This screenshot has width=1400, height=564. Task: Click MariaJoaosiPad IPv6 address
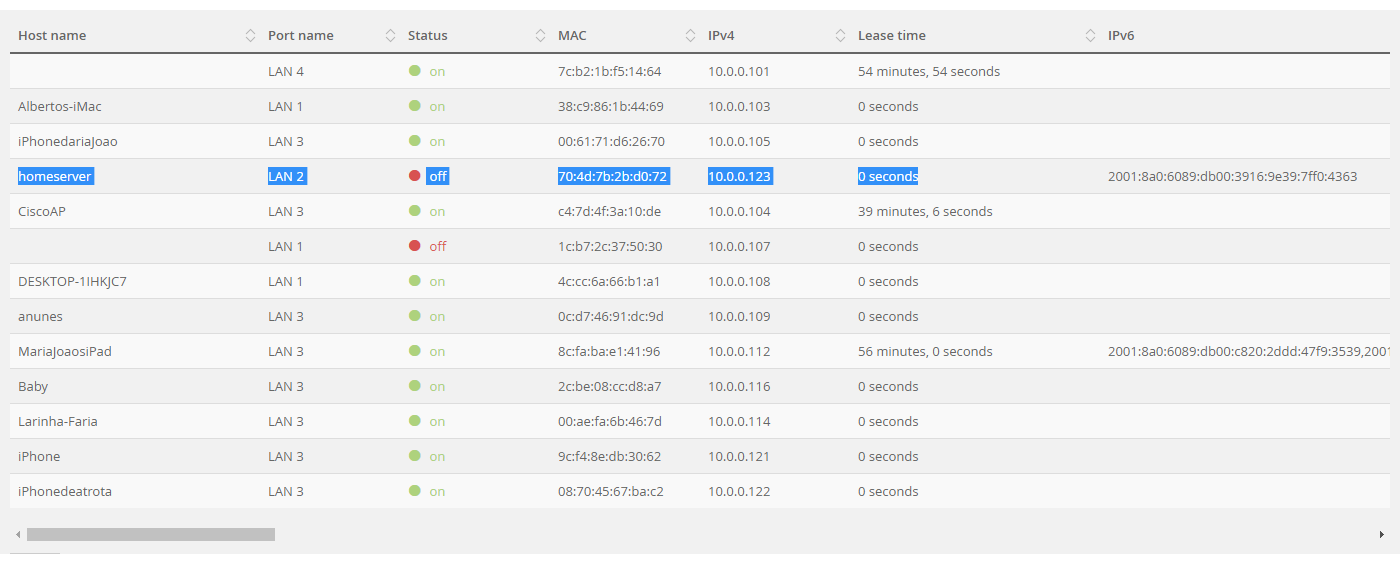tap(1249, 351)
